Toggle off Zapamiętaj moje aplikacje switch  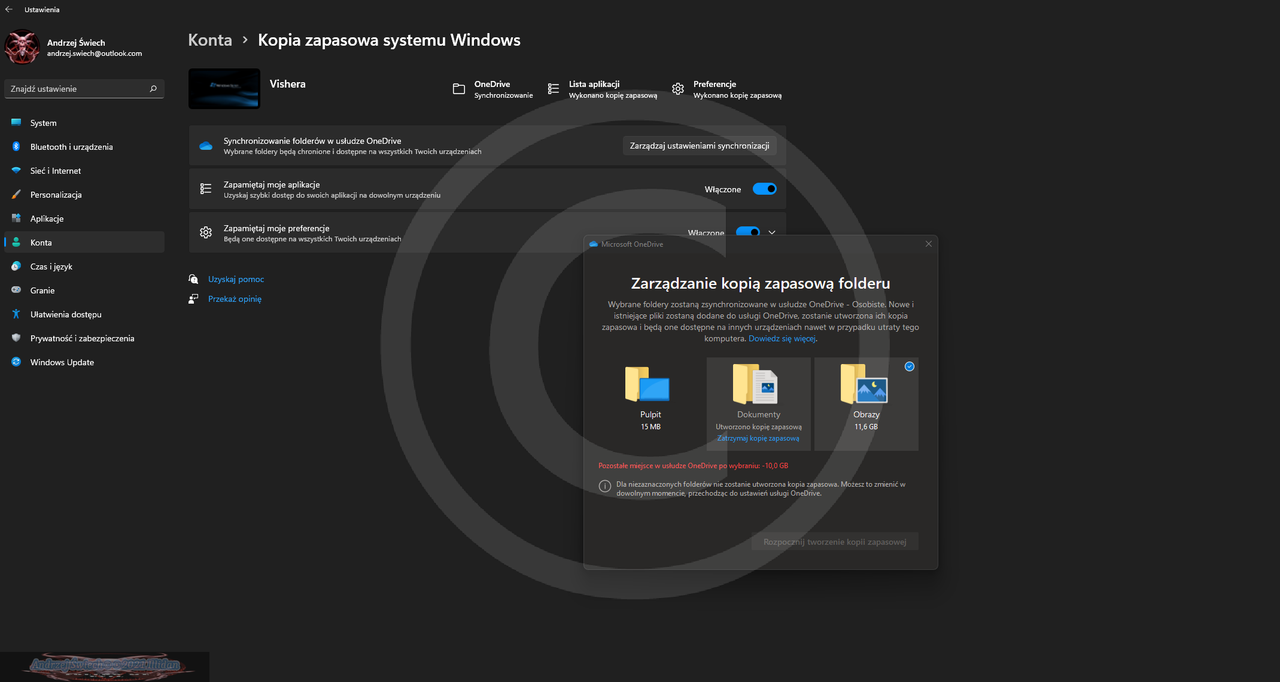[764, 189]
